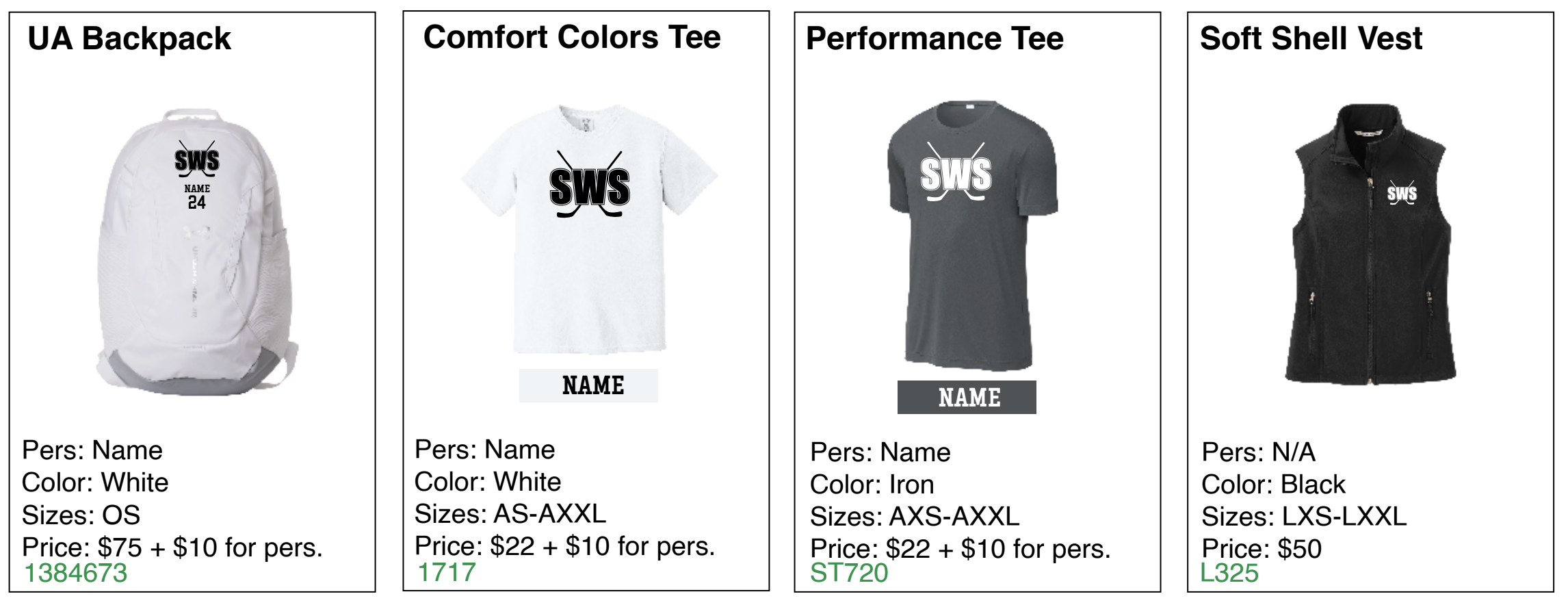Click the SWS logo on the backpack

pyautogui.click(x=197, y=160)
